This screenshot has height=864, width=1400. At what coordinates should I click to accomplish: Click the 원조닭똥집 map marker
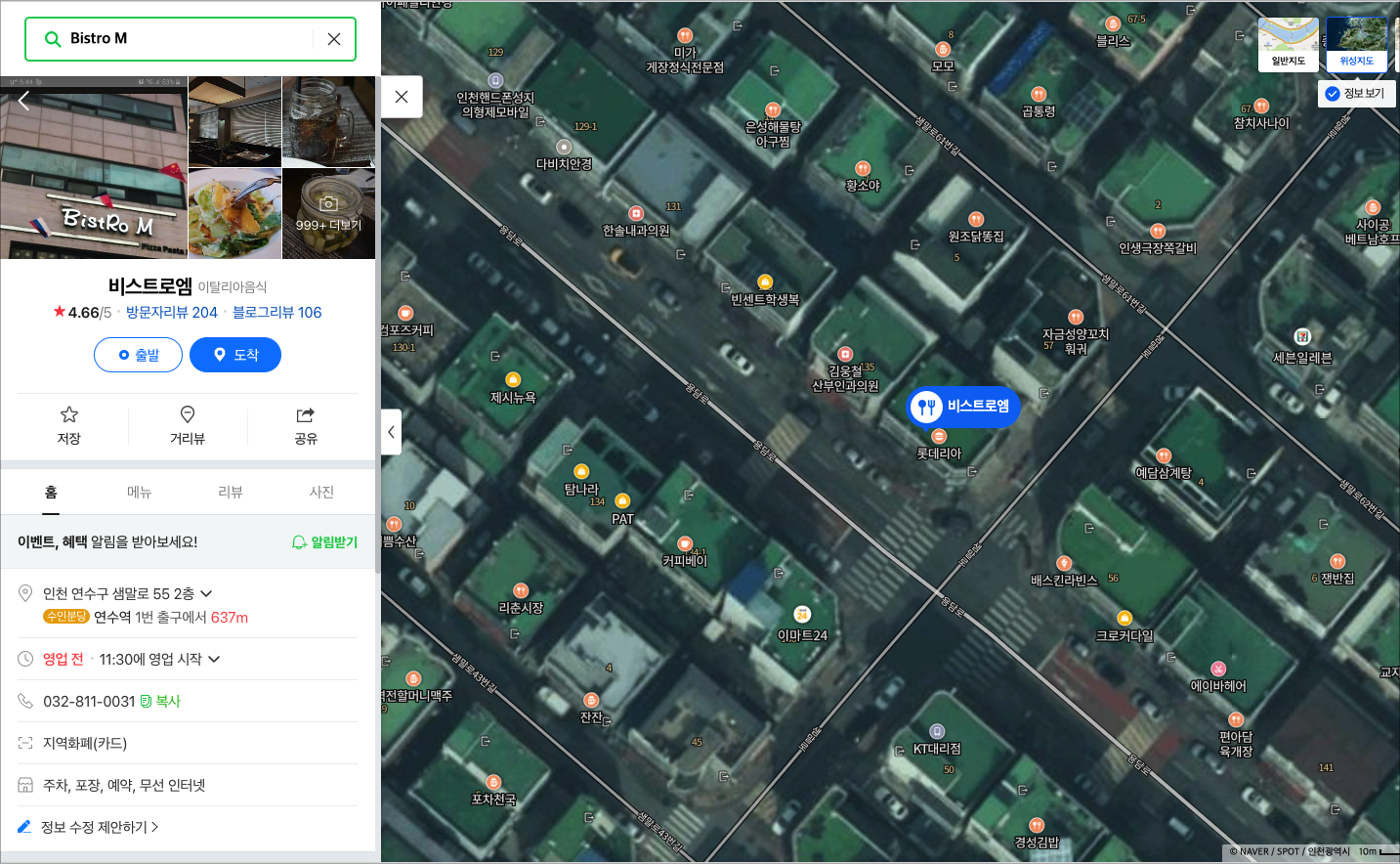tap(976, 219)
